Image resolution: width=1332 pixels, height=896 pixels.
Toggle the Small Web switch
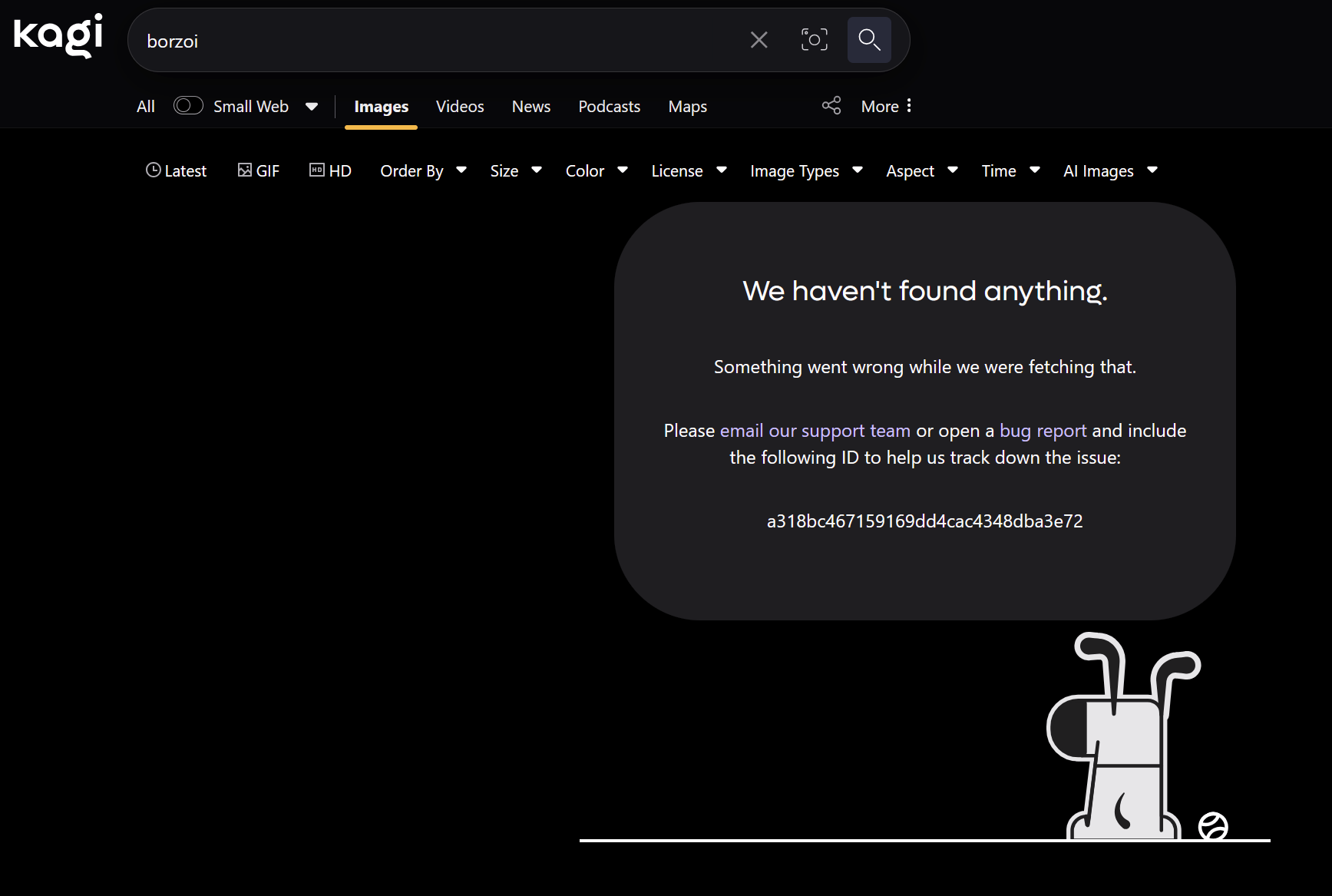pyautogui.click(x=188, y=106)
